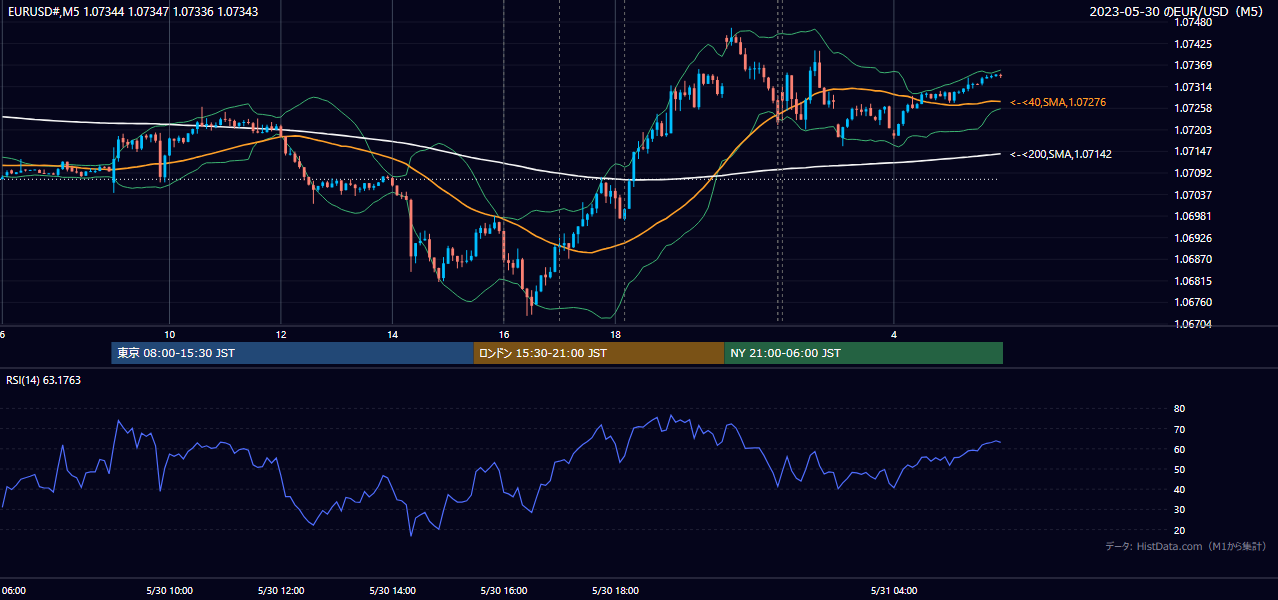Click the 5/30 14:00 bottom time label

point(393,590)
